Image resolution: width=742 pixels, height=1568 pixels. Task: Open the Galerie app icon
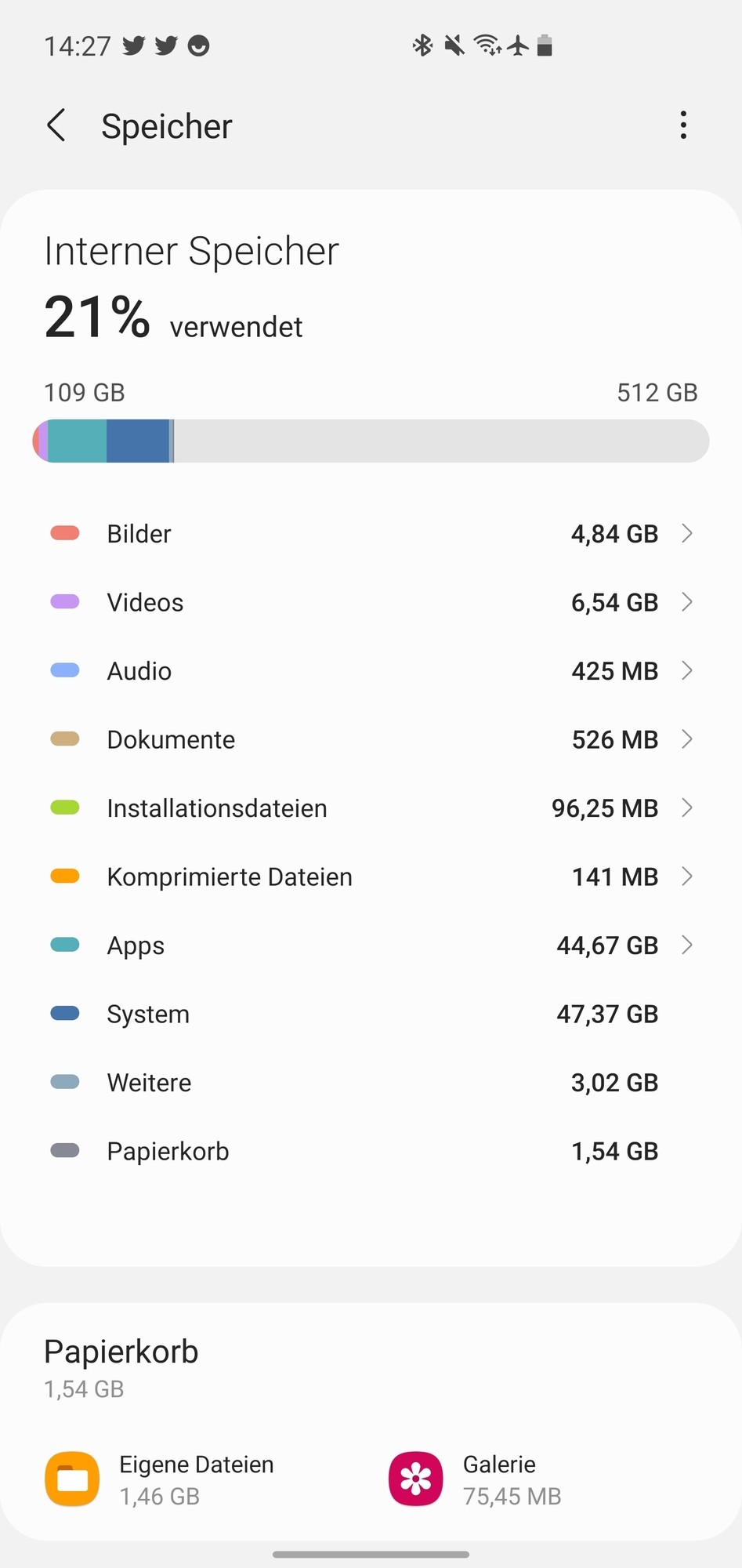click(415, 1479)
